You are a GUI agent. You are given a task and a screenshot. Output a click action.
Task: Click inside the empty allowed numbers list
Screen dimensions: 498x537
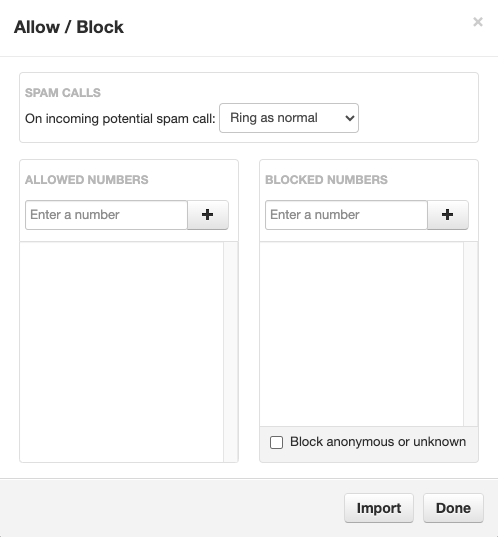[122, 352]
